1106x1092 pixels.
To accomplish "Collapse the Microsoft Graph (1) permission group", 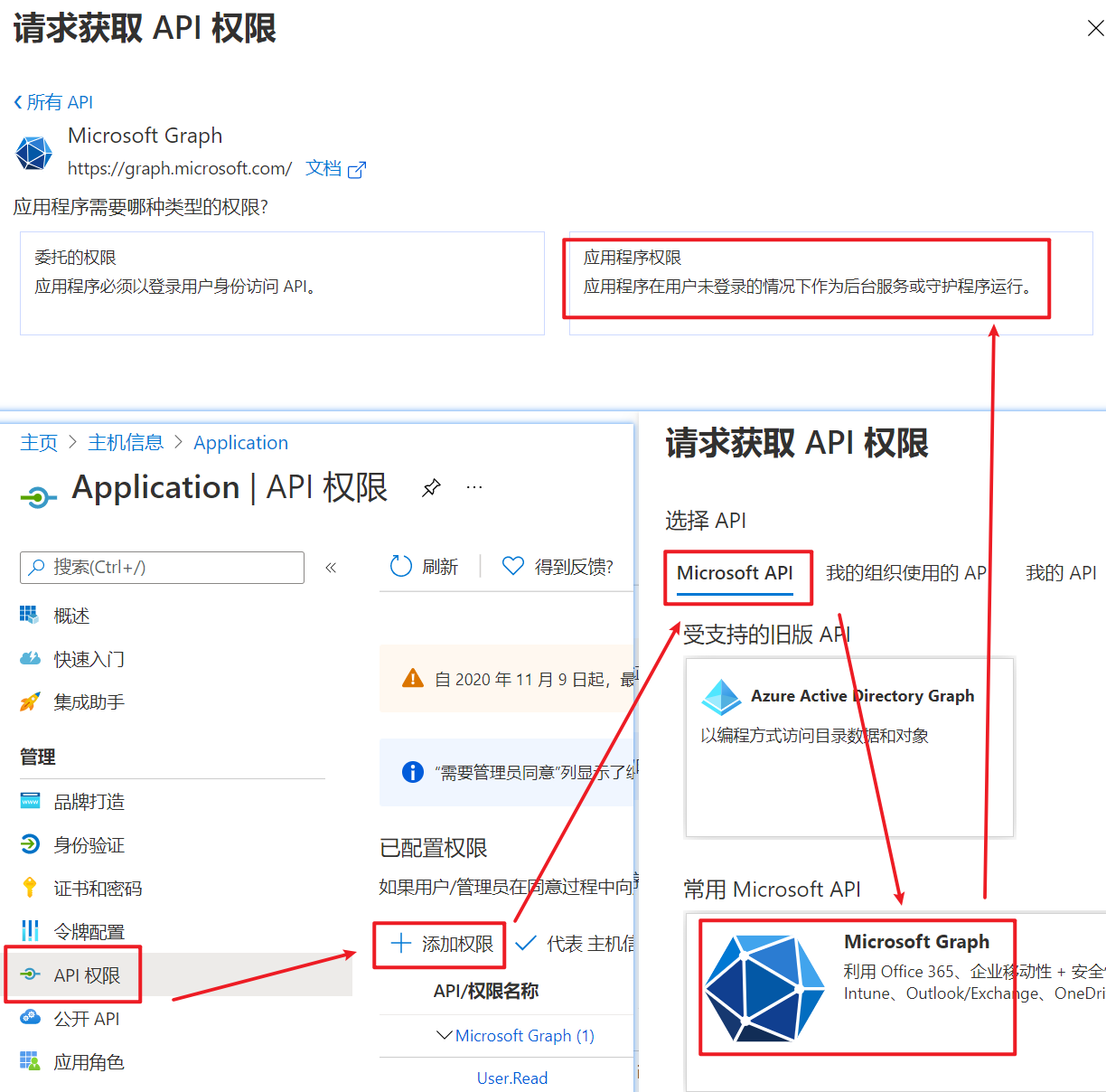I will click(x=444, y=1035).
